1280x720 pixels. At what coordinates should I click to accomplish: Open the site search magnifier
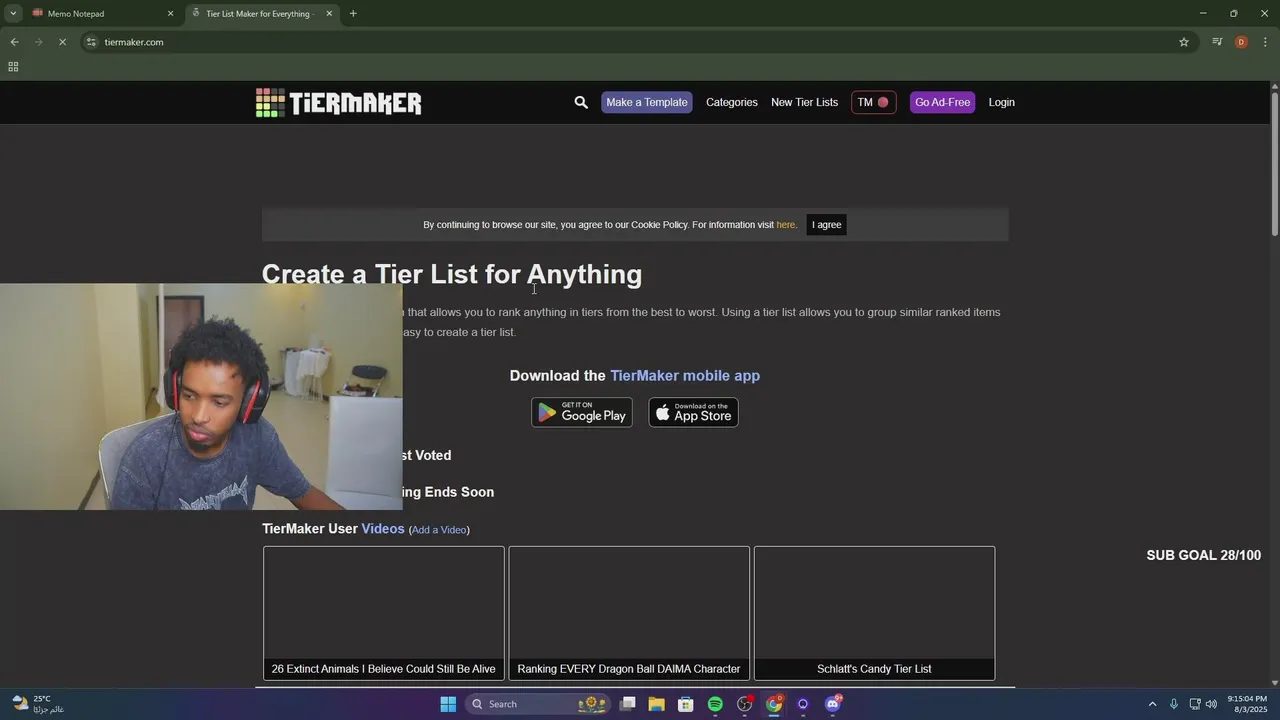581,102
